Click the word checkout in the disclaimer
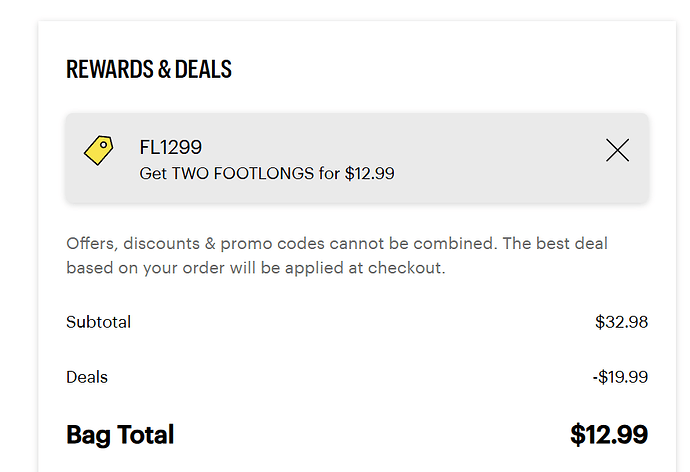Viewport: 690px width, 472px height. (x=410, y=268)
